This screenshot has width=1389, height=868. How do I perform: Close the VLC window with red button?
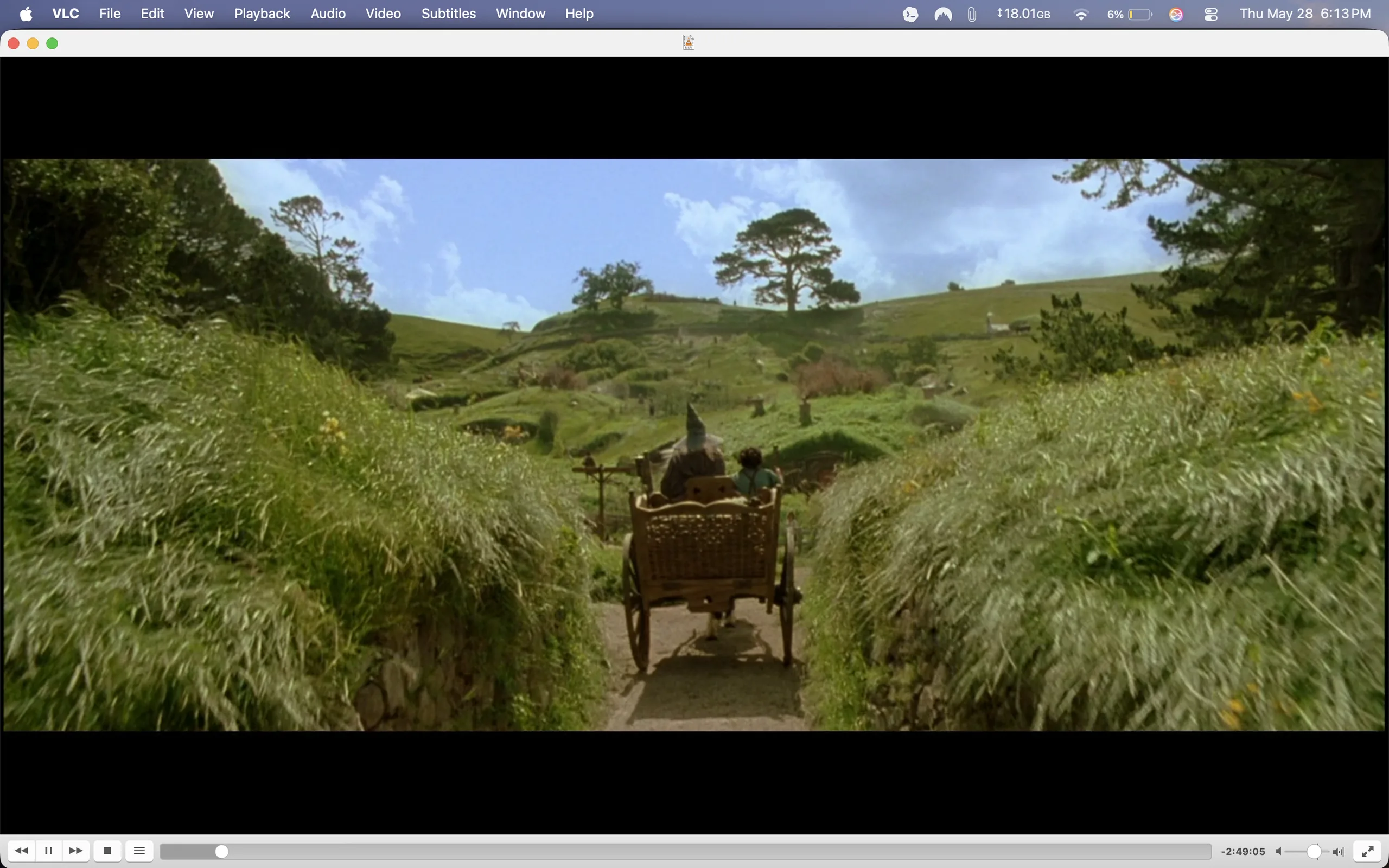click(14, 43)
